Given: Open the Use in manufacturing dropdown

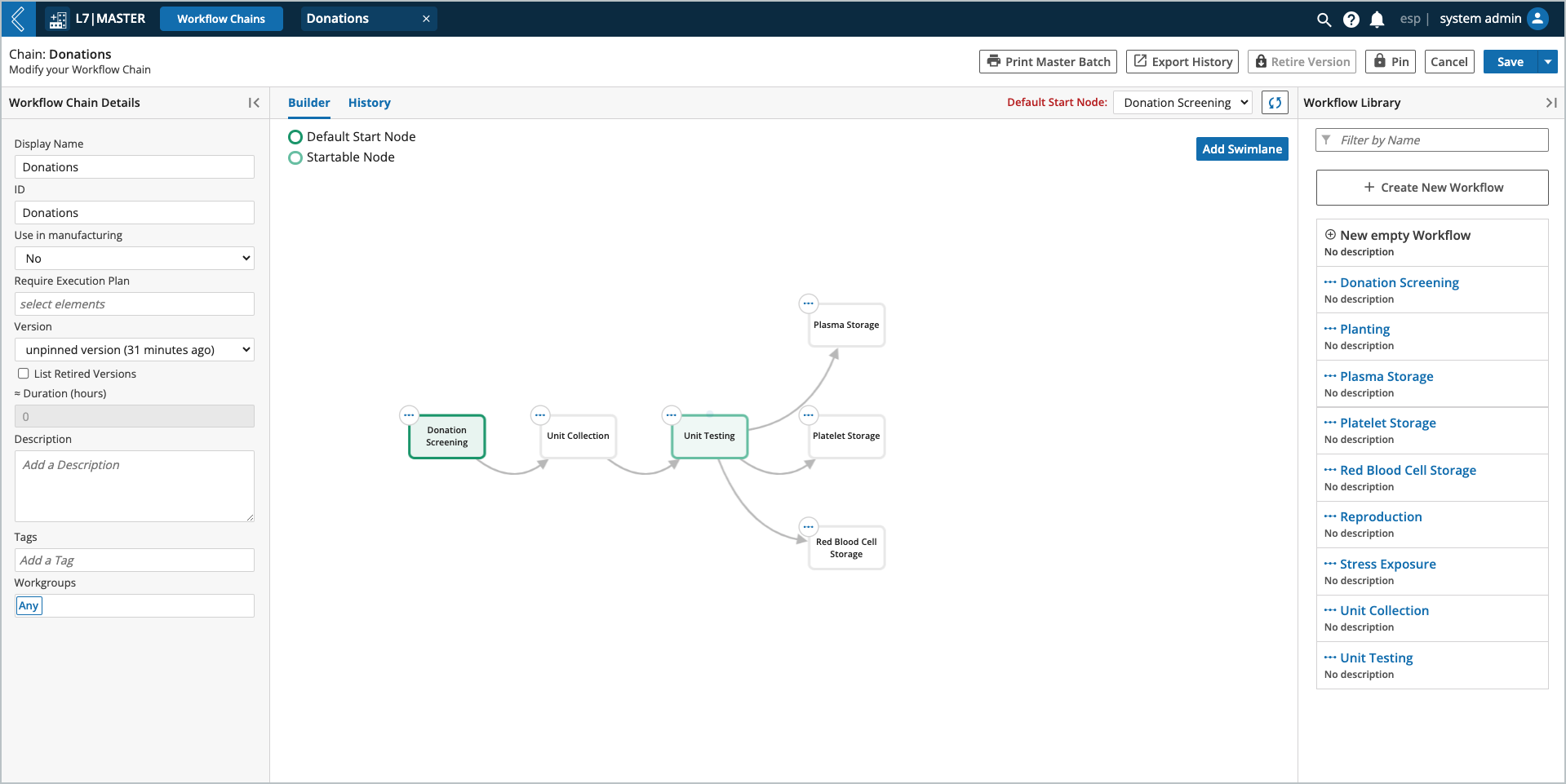Looking at the screenshot, I should [135, 259].
